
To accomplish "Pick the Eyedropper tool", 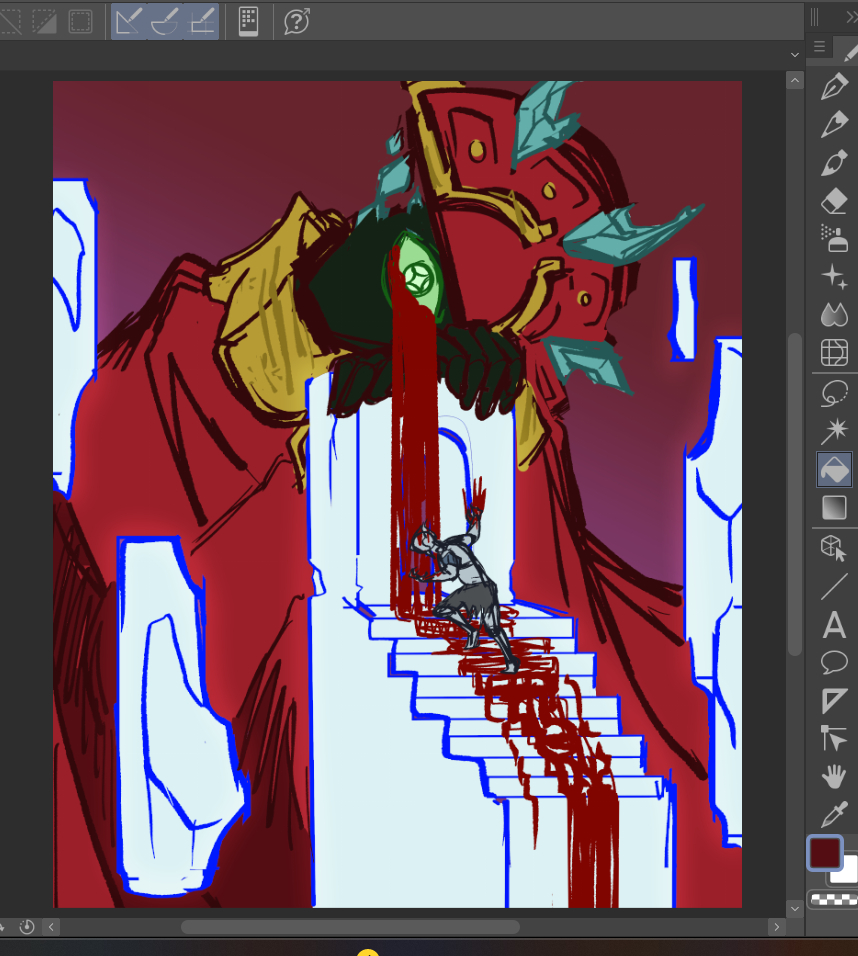I will [833, 814].
